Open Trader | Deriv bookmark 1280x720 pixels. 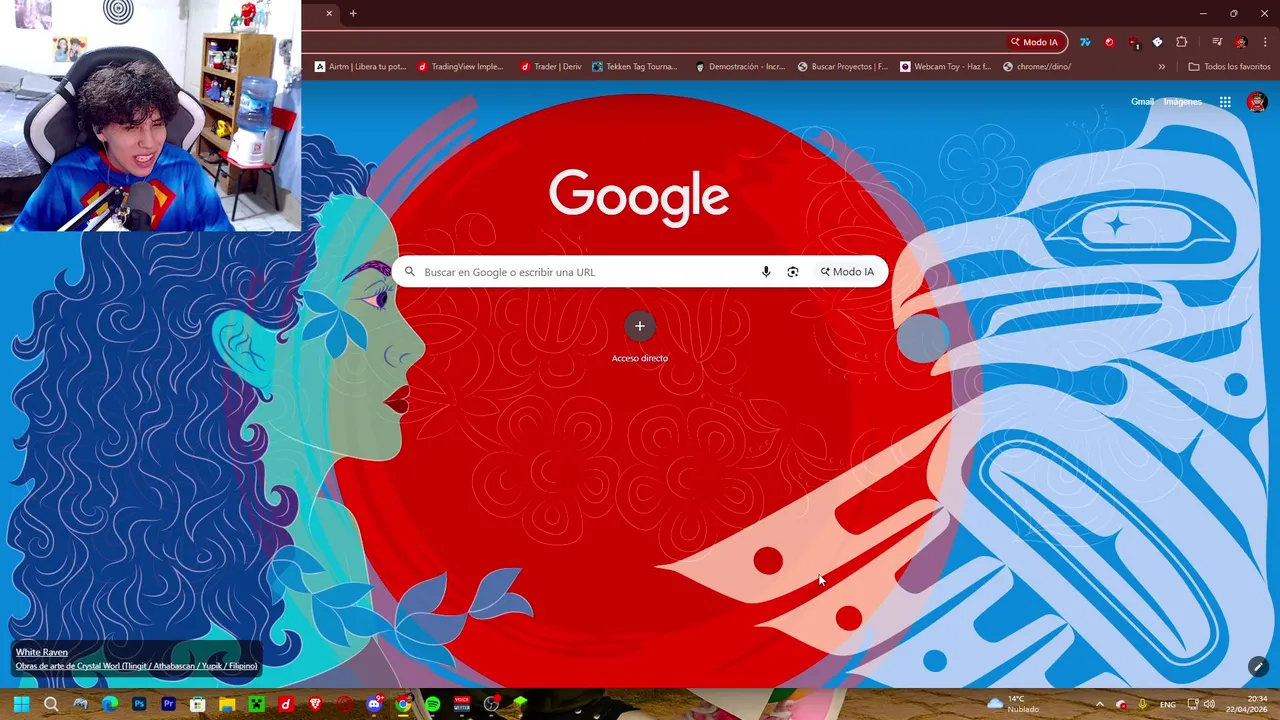coord(551,67)
